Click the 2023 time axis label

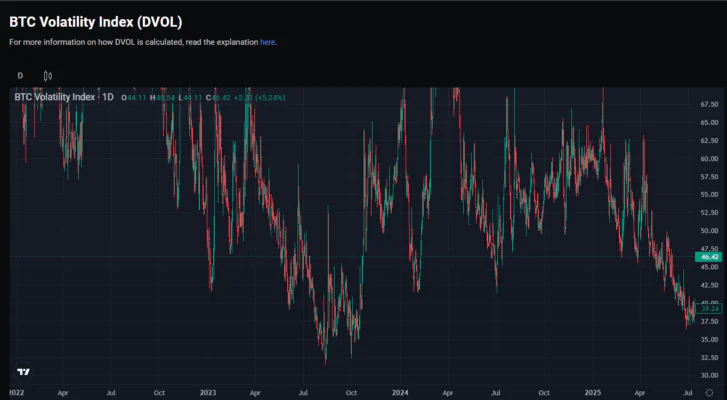(208, 394)
